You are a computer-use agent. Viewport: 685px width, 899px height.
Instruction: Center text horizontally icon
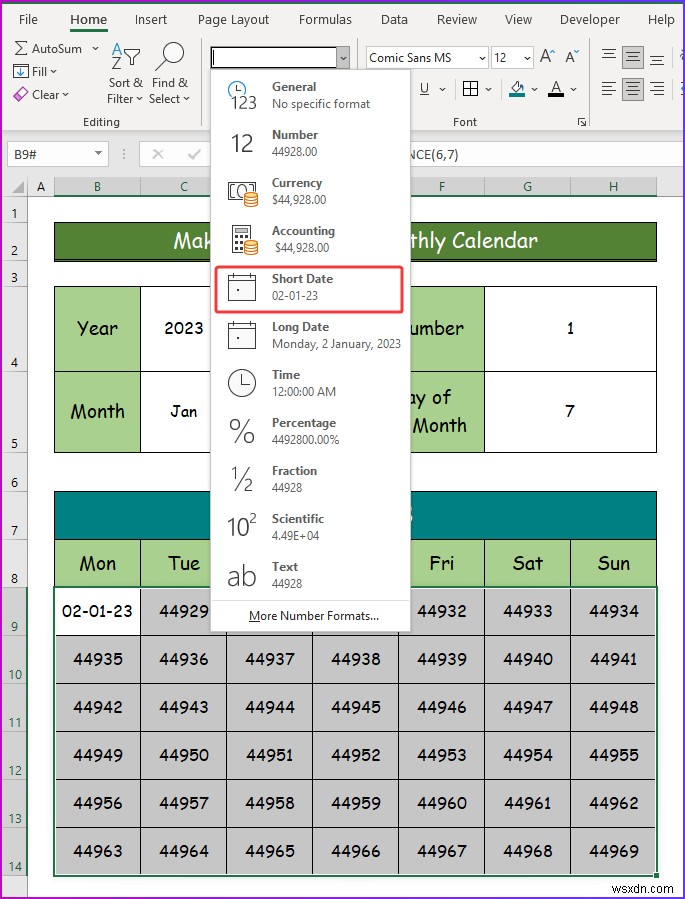[633, 89]
